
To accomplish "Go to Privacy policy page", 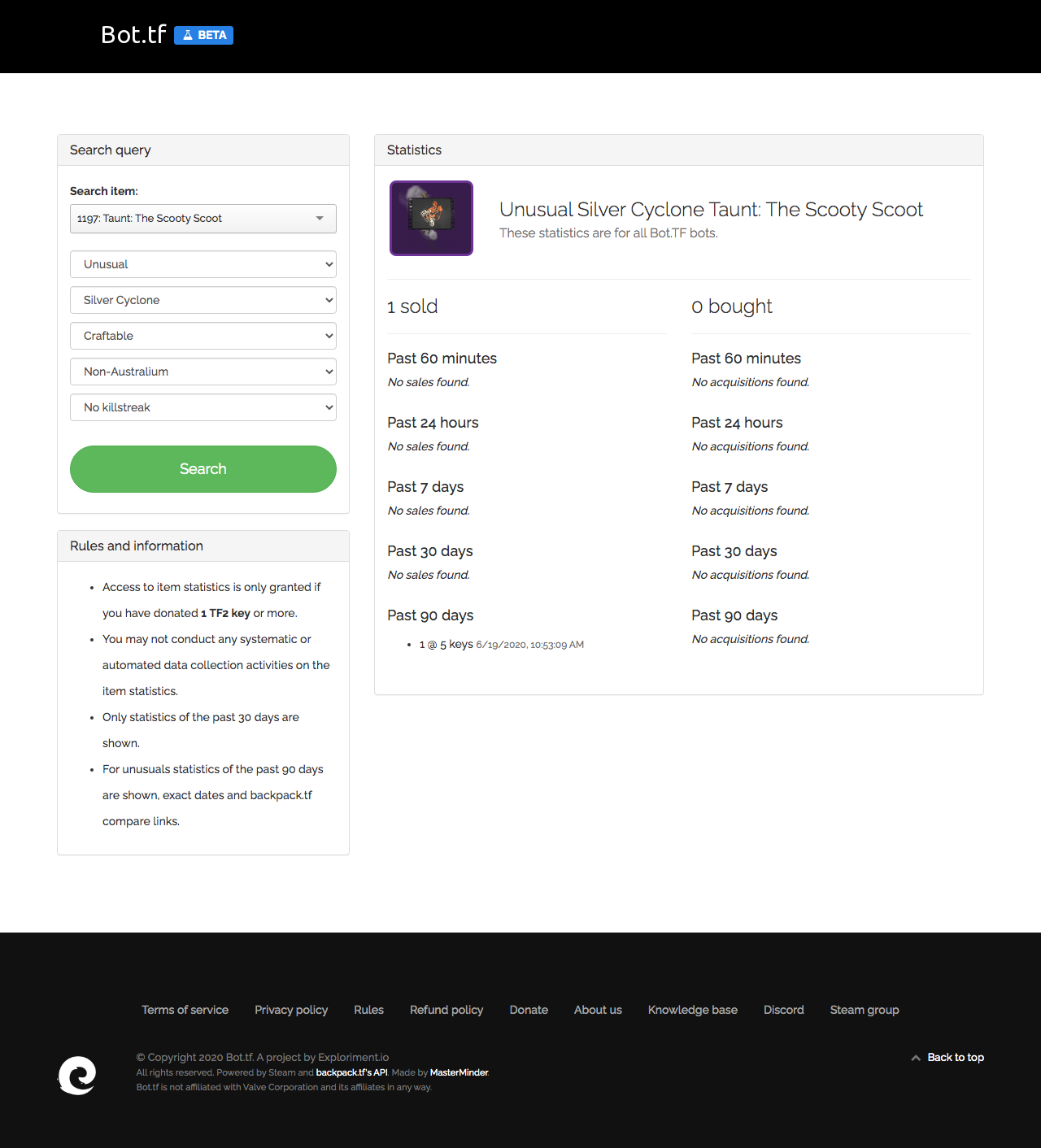I will (291, 1010).
